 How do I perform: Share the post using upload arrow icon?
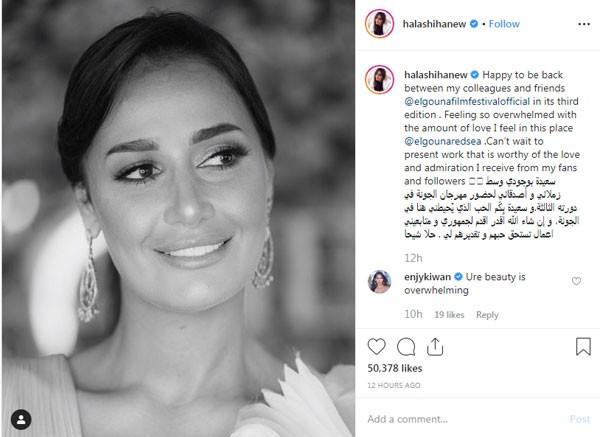tap(435, 347)
